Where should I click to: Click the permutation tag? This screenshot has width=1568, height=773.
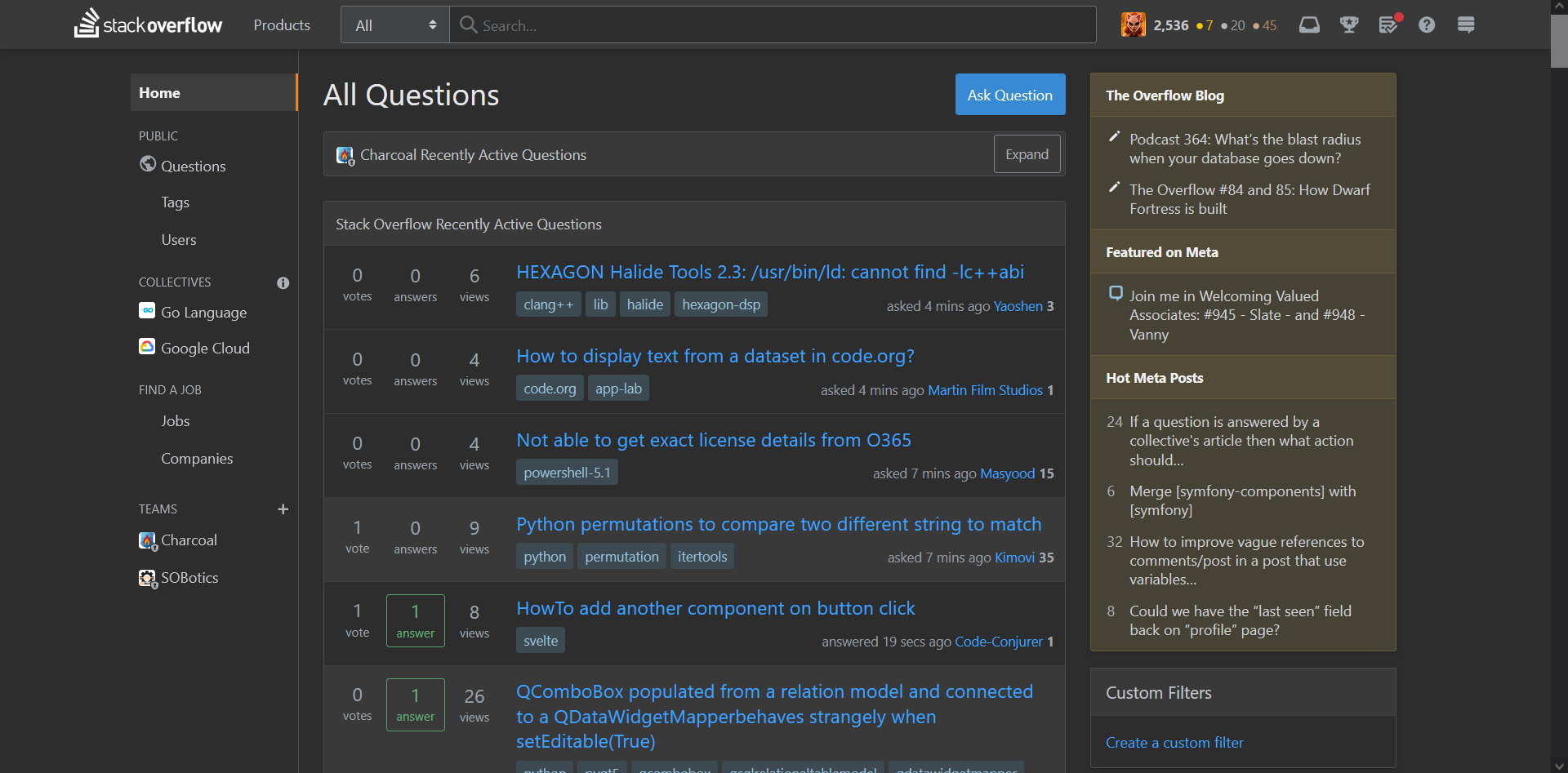click(x=621, y=557)
